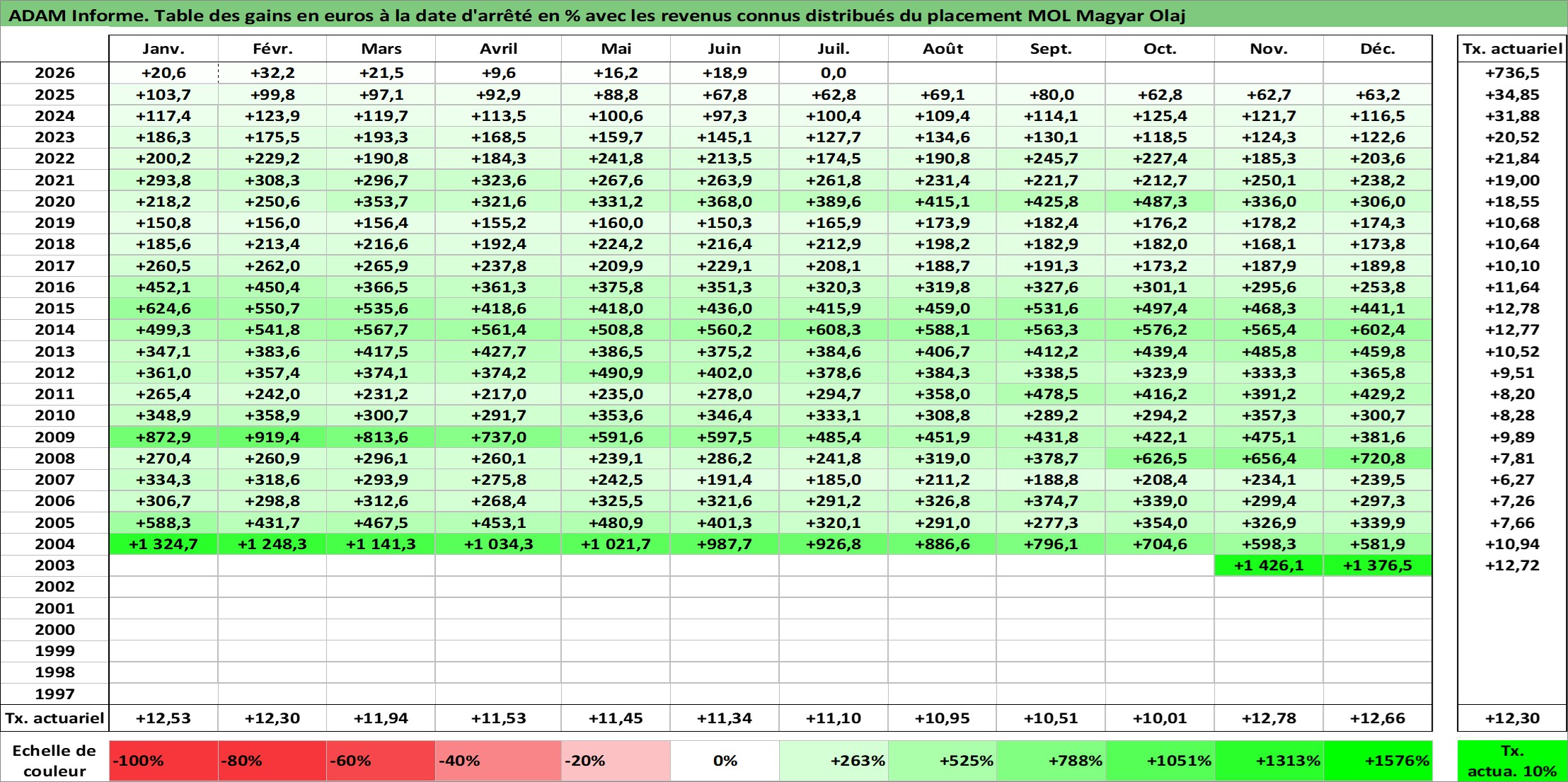Click cell +357,3 in row 2010
This screenshot has height=782, width=1568.
1269,415
